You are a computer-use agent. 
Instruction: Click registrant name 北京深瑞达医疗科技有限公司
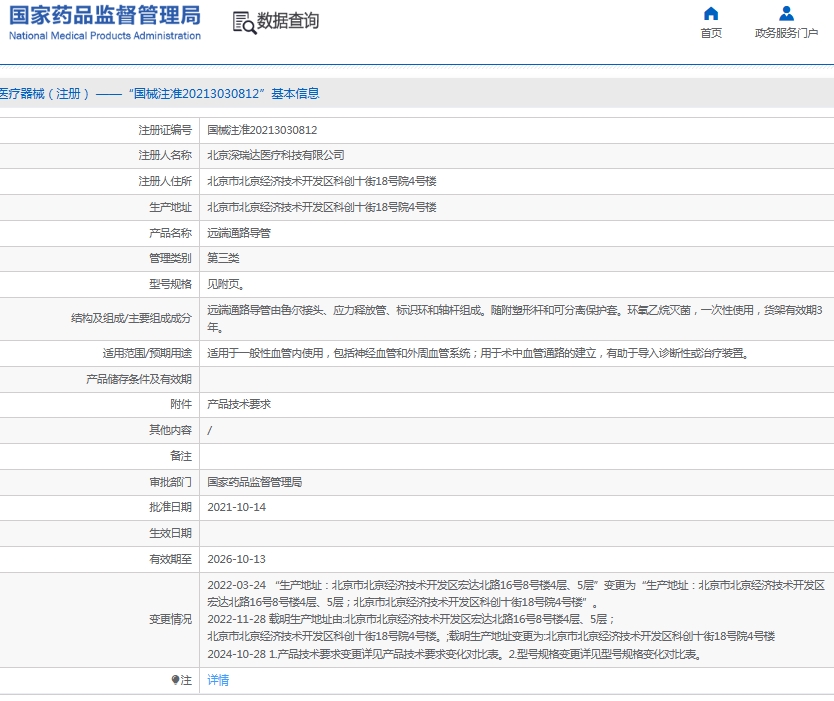(x=276, y=155)
